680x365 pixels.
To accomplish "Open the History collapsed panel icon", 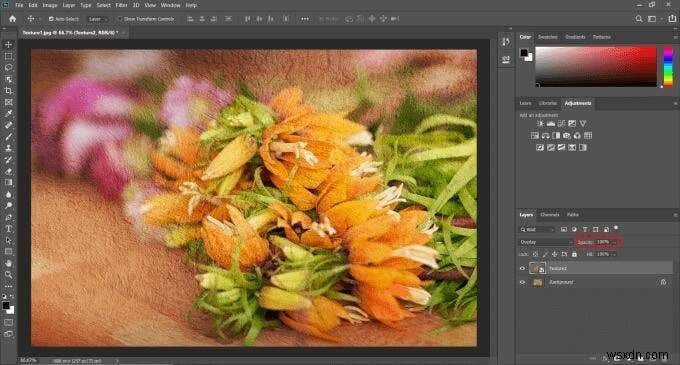I will pos(506,42).
